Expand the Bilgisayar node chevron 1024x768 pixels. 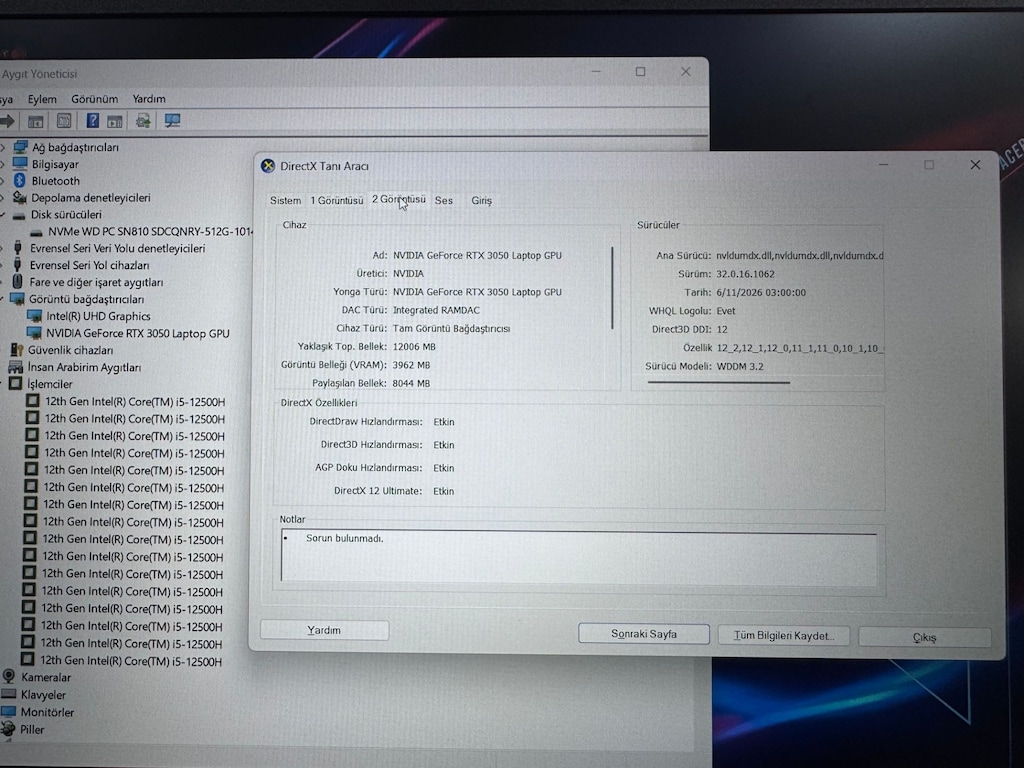tap(3, 165)
